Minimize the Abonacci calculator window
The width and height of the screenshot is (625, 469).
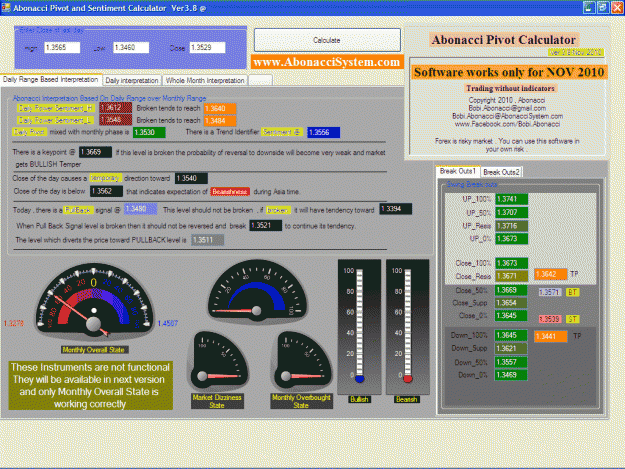coord(589,8)
